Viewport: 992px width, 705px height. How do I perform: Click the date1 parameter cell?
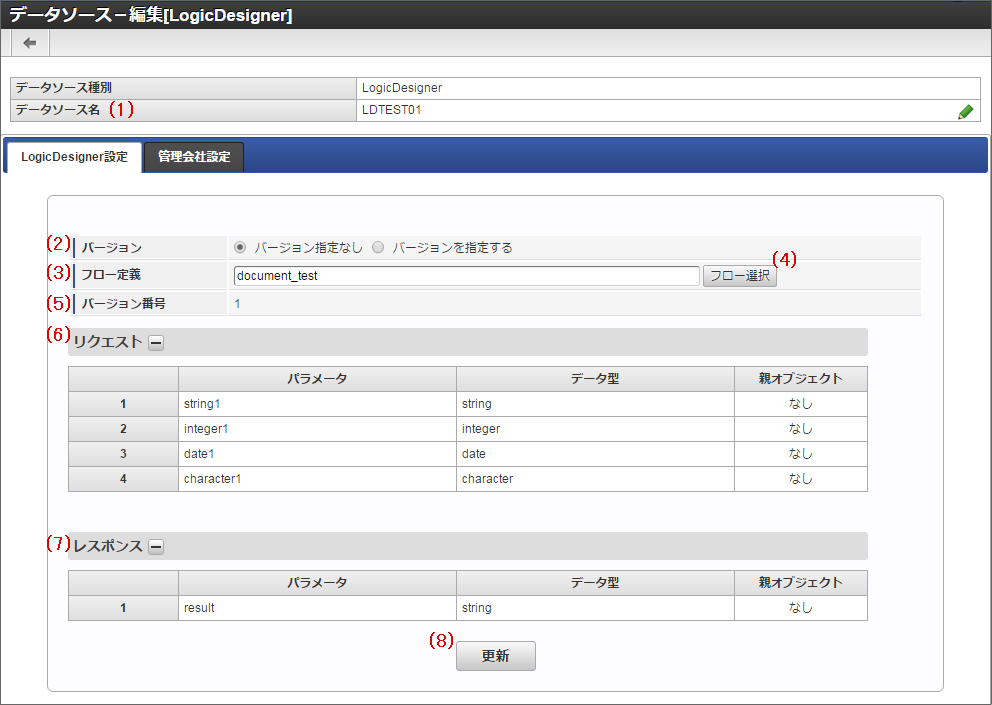(317, 454)
